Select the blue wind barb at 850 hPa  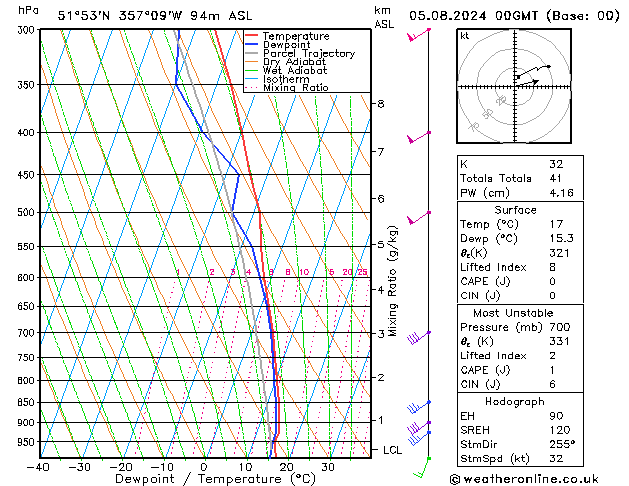click(x=418, y=406)
